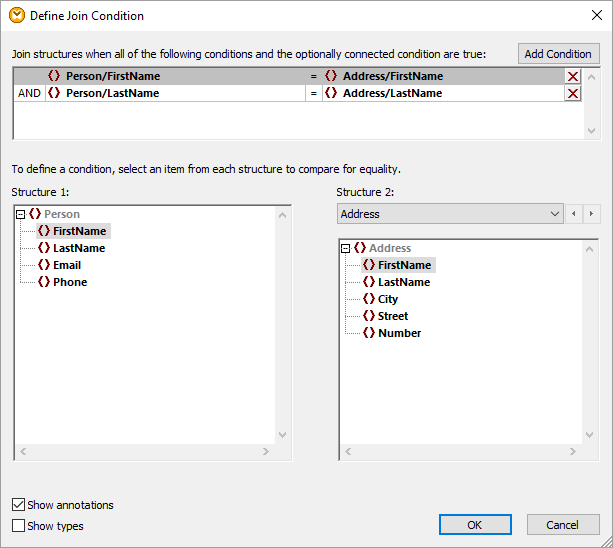Cancel the join condition dialog

tap(562, 525)
